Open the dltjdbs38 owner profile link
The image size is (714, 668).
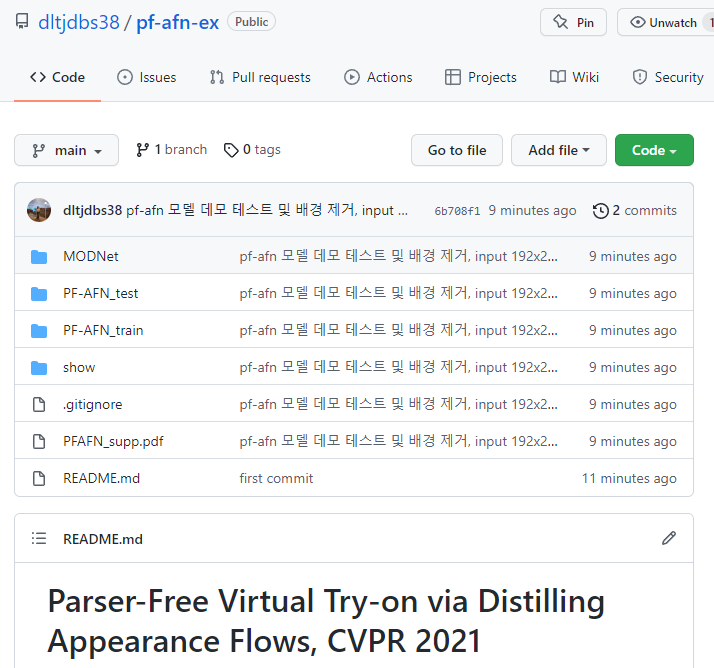coord(79,22)
